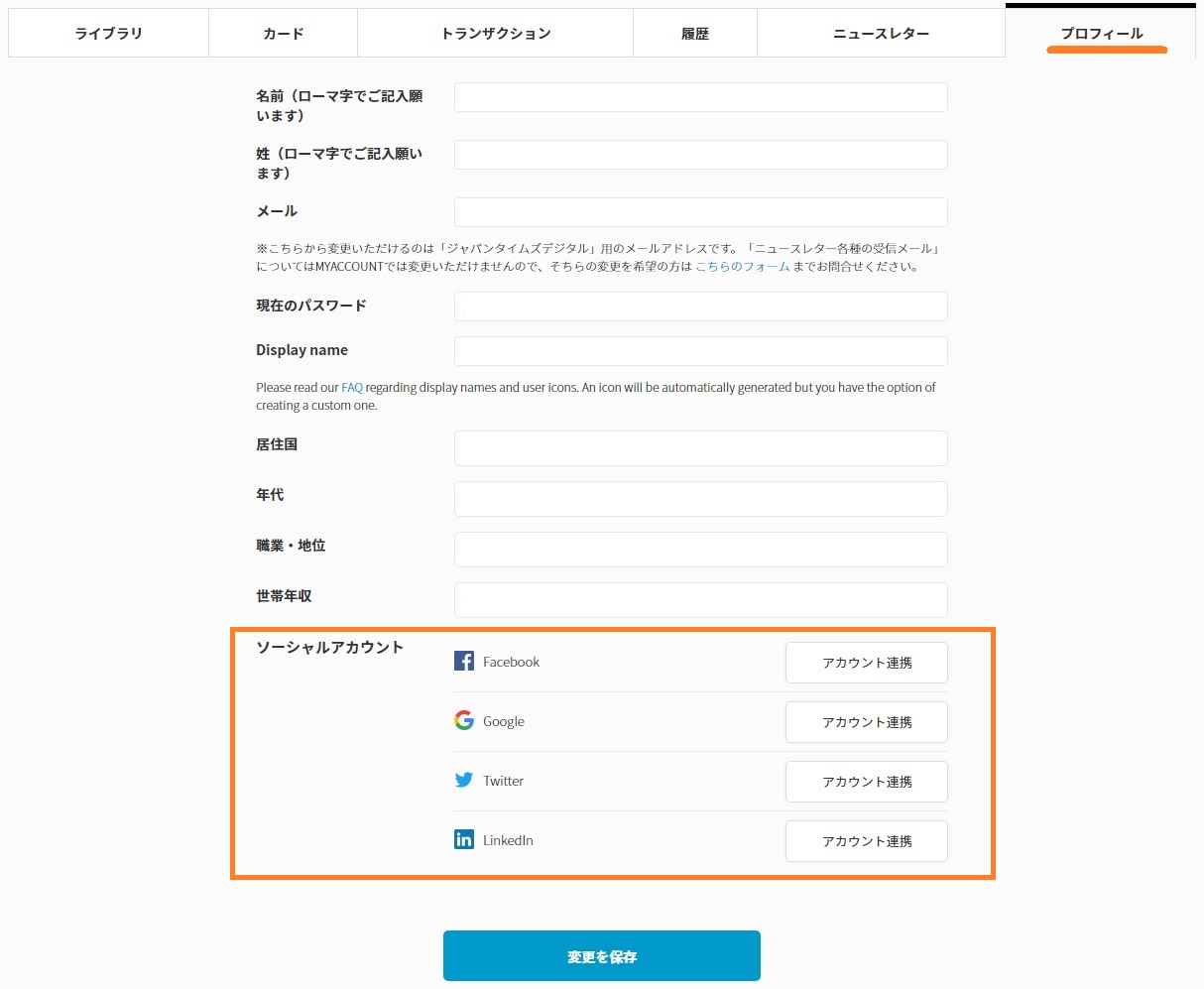Click into the 姓 last name field
This screenshot has height=989, width=1204.
point(701,155)
